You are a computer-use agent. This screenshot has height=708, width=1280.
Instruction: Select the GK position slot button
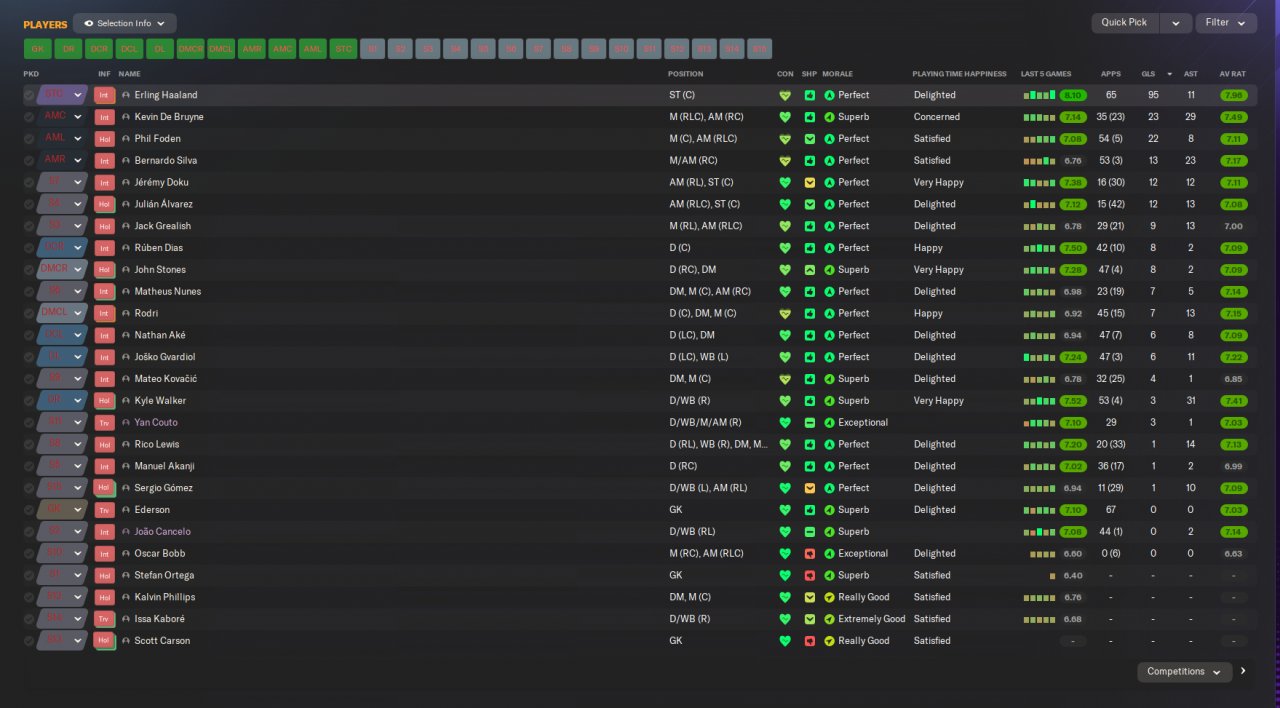pos(38,48)
